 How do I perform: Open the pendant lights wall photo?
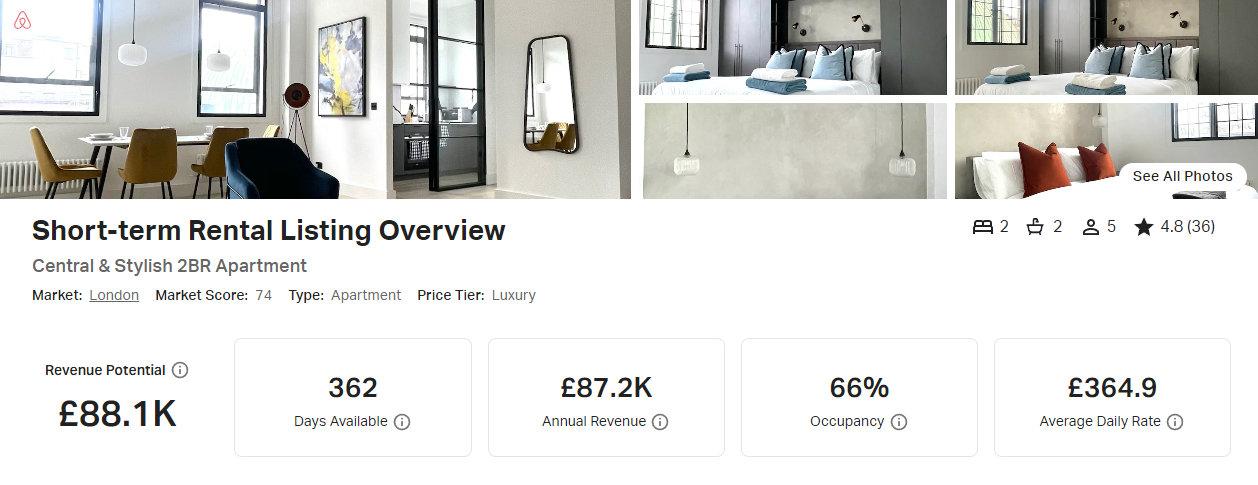[793, 151]
